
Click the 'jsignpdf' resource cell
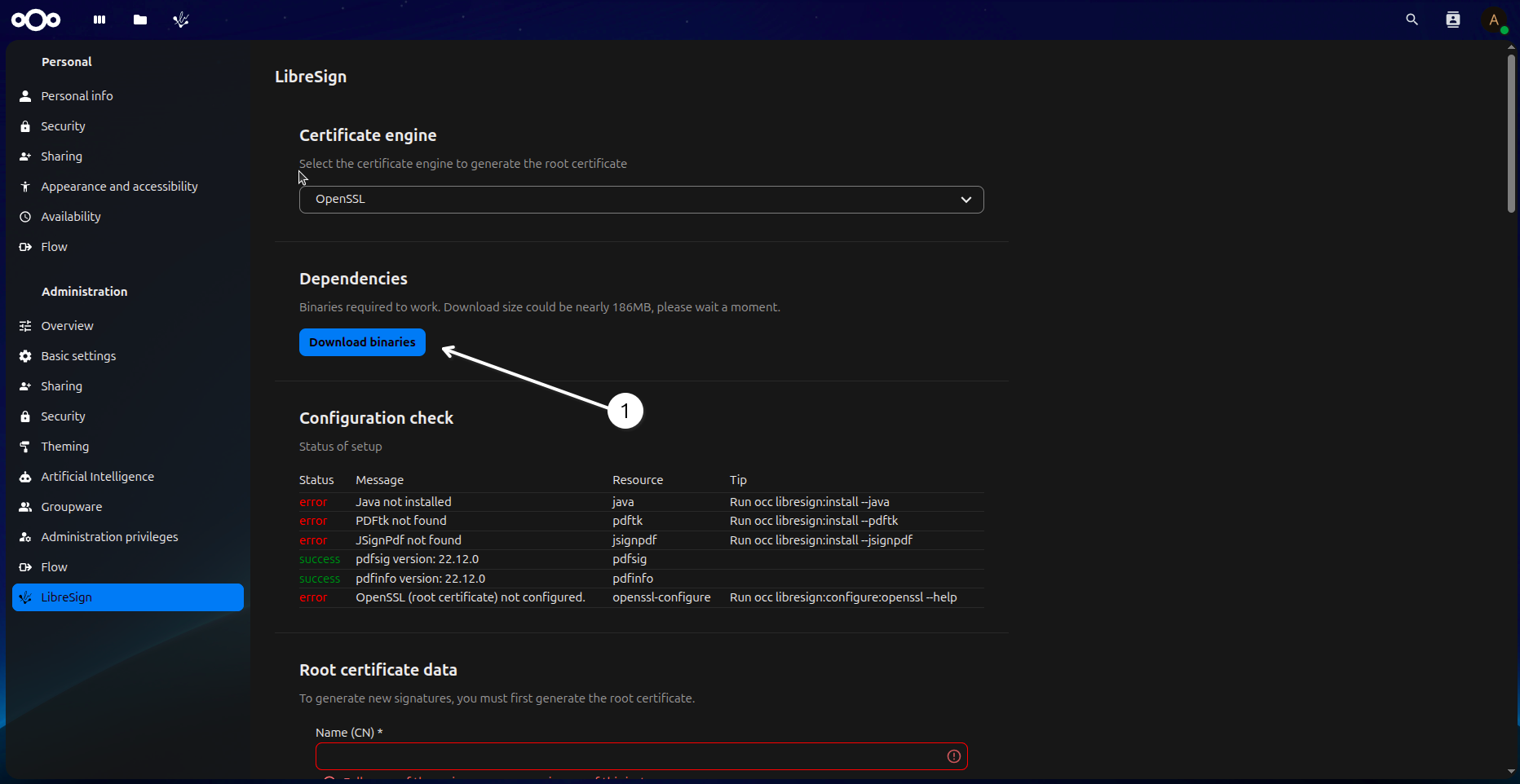(x=634, y=540)
